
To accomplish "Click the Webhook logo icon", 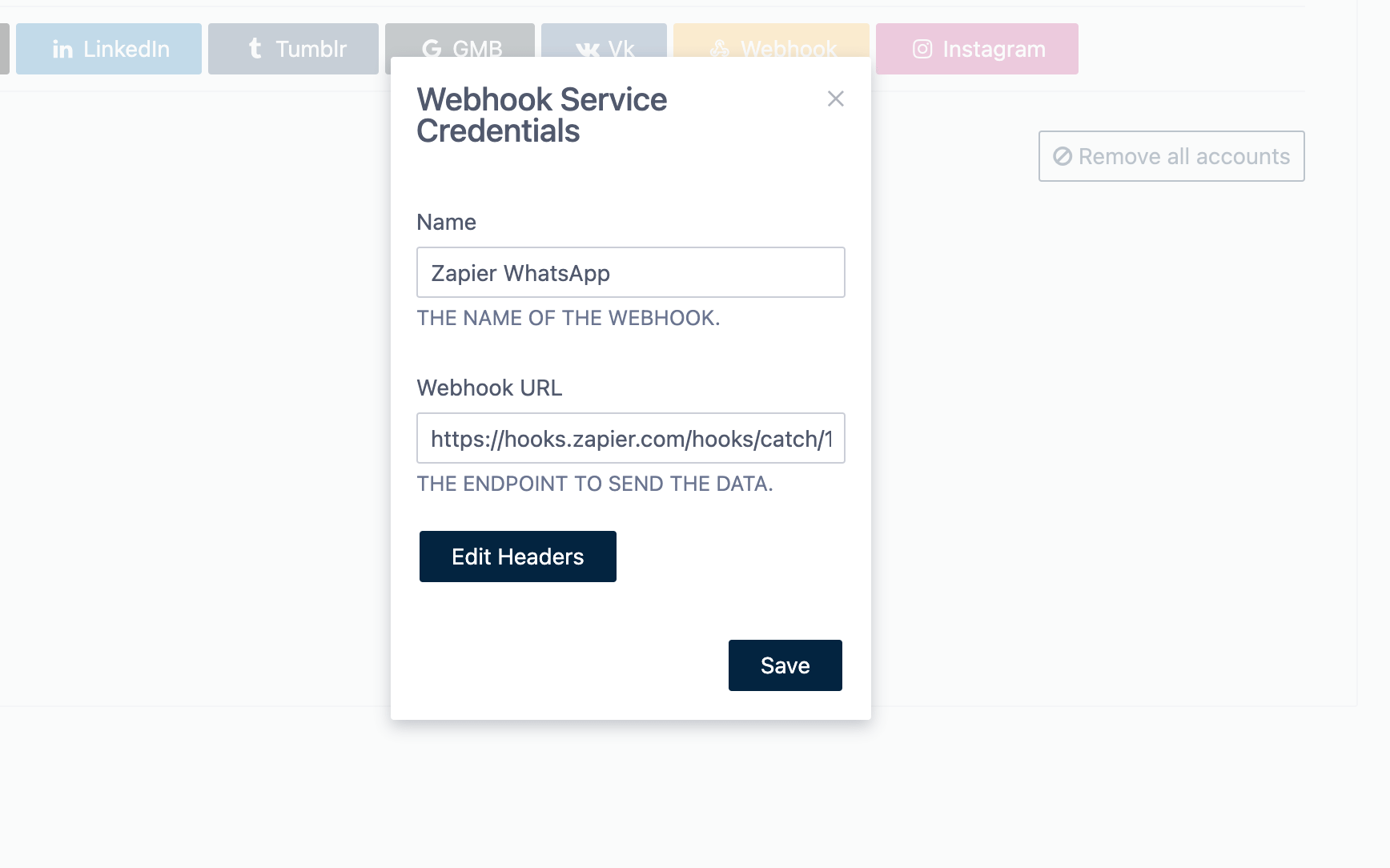I will point(720,49).
